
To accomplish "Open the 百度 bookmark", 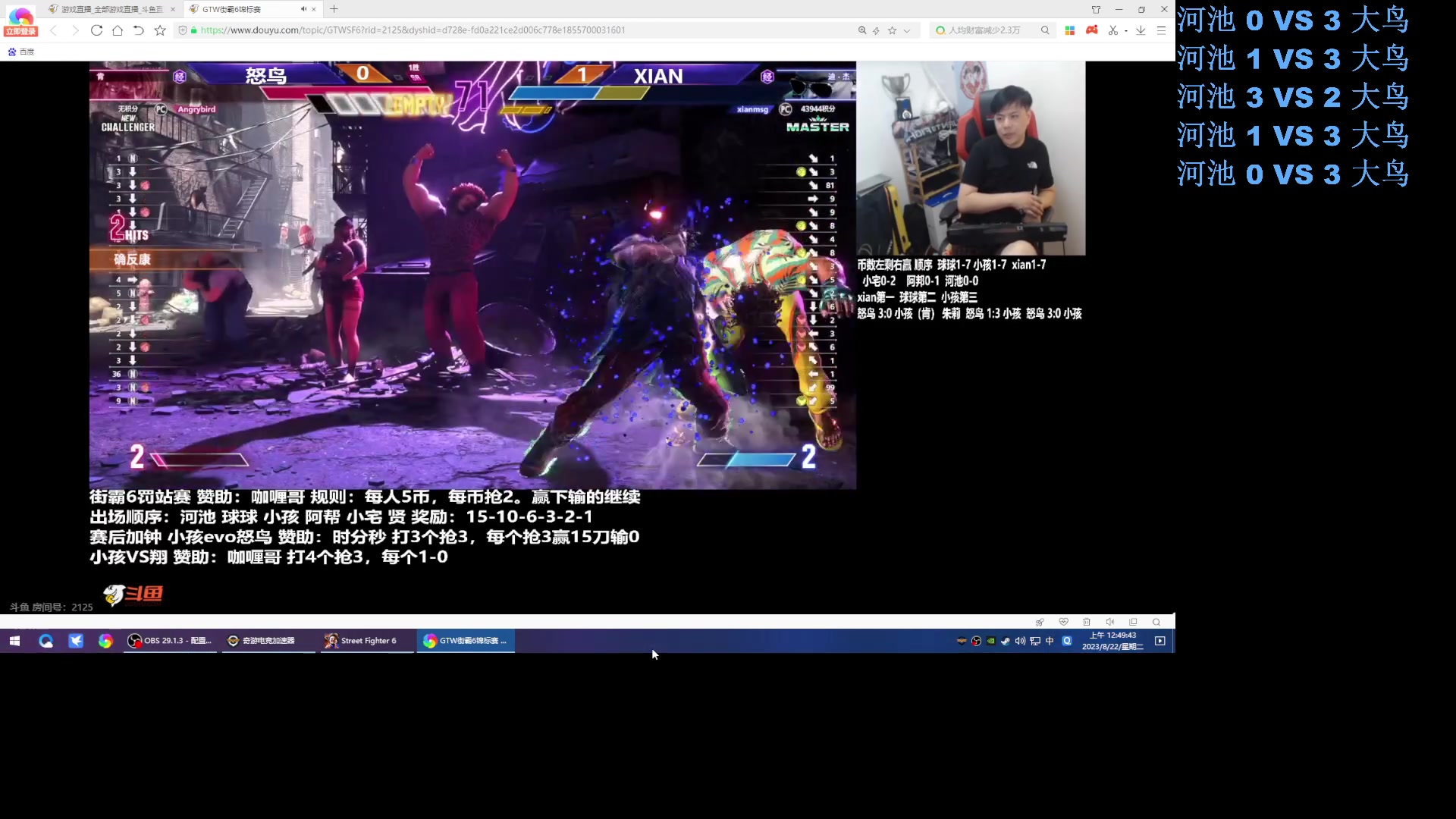I will click(x=21, y=52).
